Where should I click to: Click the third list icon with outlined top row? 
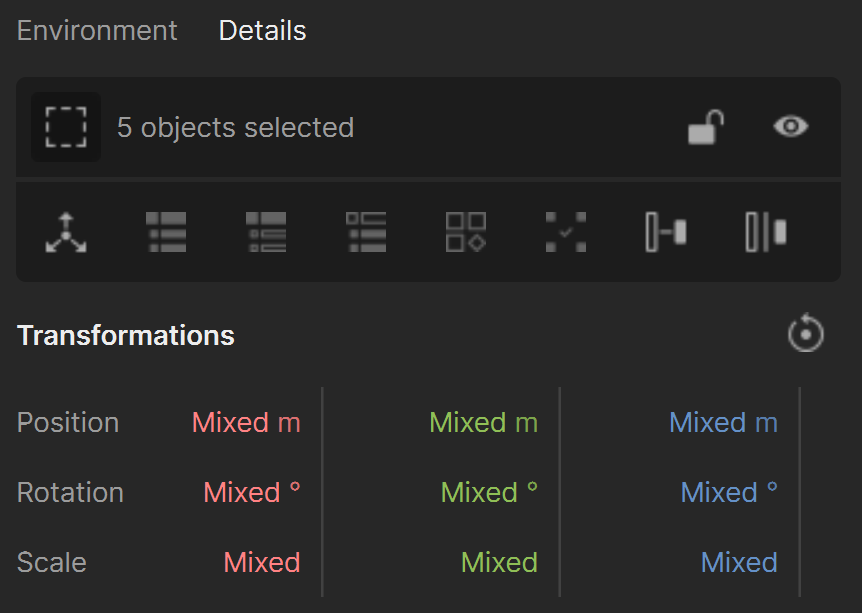pyautogui.click(x=366, y=232)
